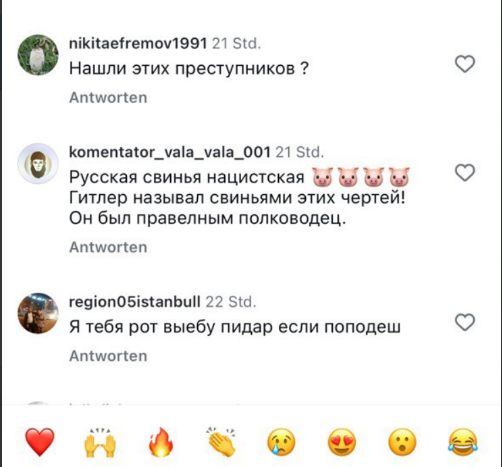
Task: Insert the heart-eyes face emoji
Action: pos(342,442)
